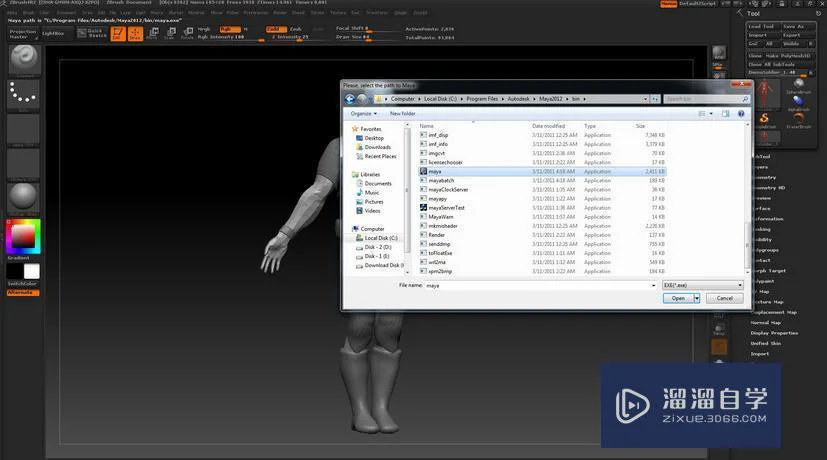827x460 pixels.
Task: Click the Load Tool button
Action: [x=762, y=26]
